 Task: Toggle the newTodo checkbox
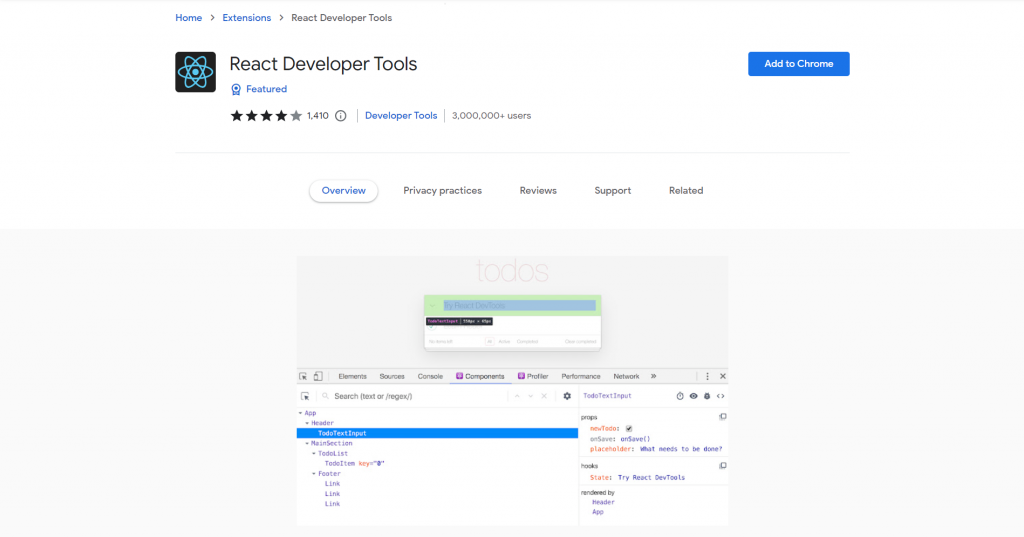(629, 429)
